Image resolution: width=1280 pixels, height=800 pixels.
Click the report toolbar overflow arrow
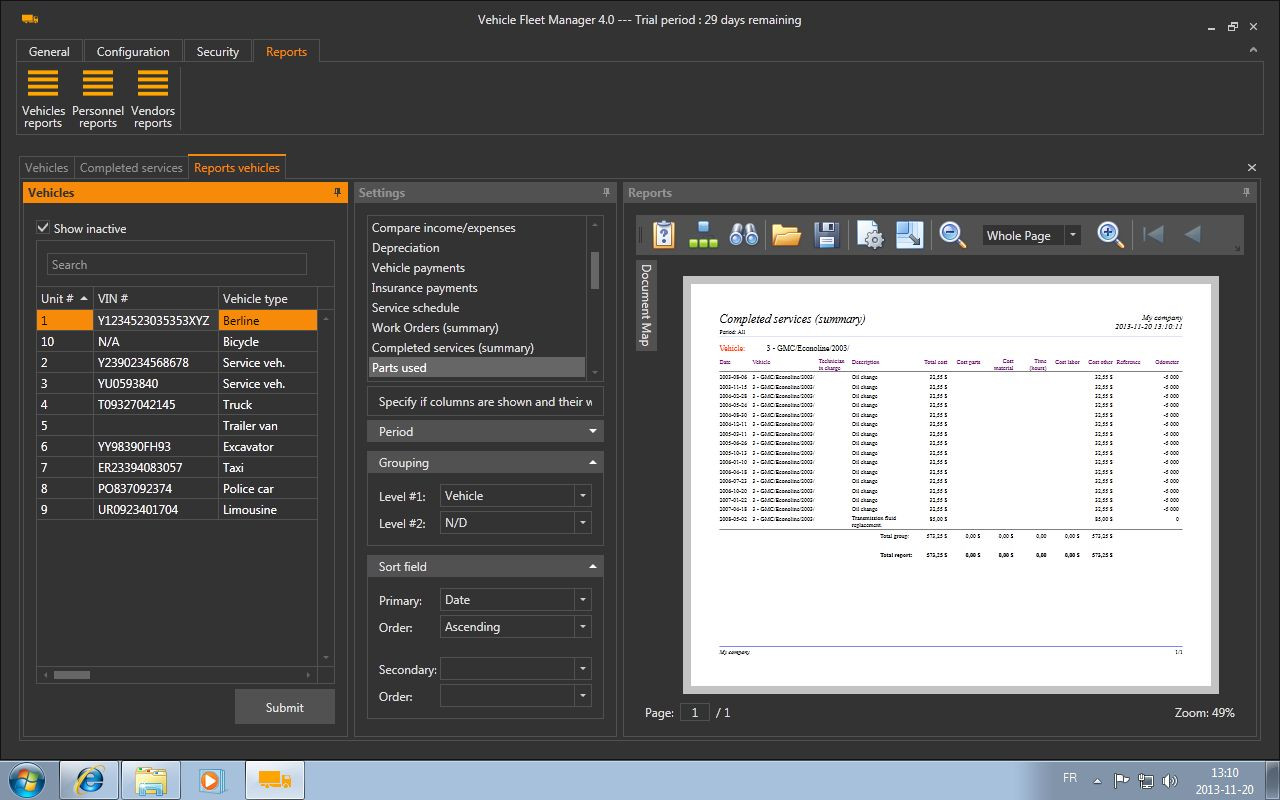pos(1237,248)
